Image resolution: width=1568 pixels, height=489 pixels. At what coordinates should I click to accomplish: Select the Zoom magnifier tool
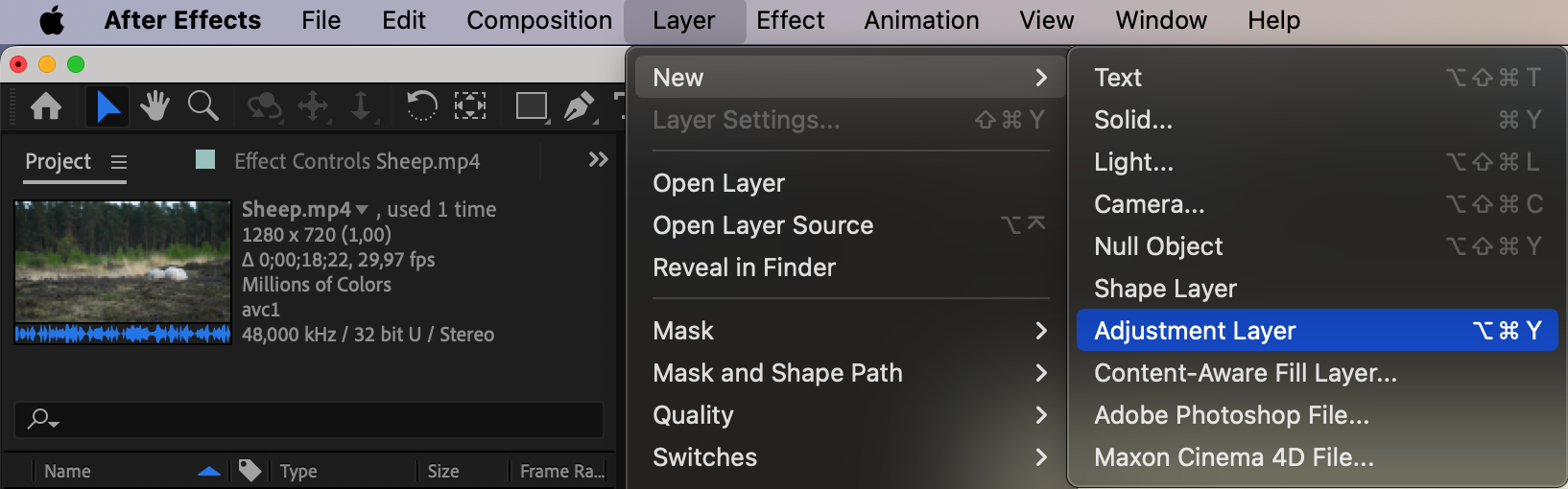[x=202, y=105]
